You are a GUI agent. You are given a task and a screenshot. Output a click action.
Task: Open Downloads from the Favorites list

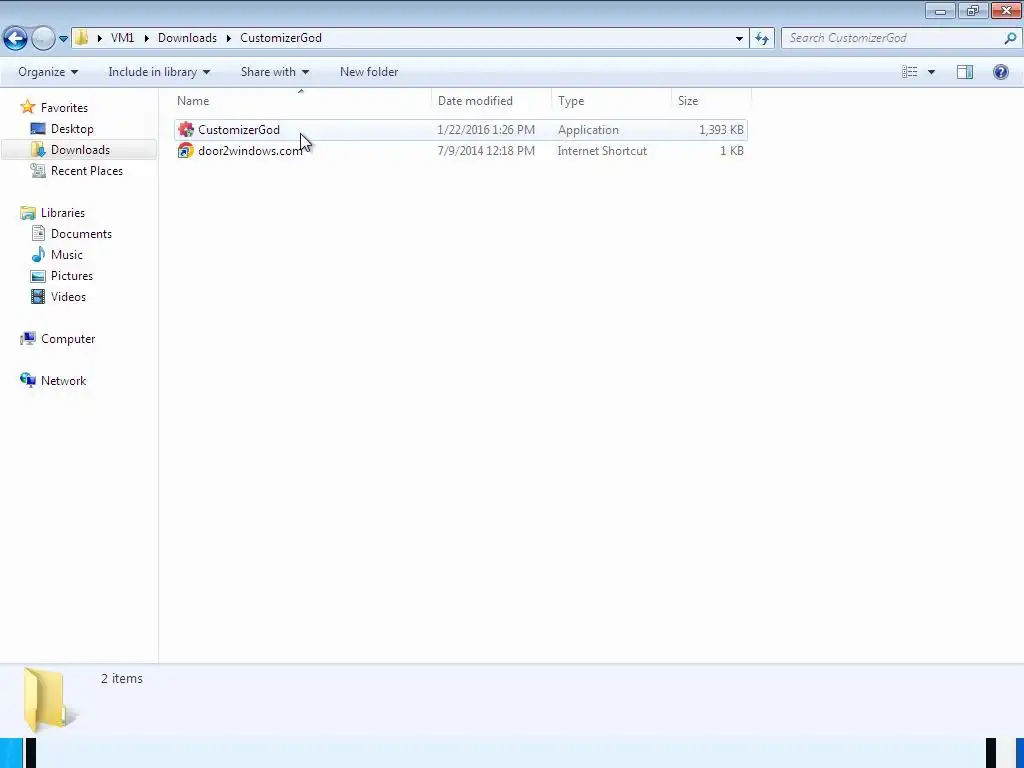tap(80, 150)
